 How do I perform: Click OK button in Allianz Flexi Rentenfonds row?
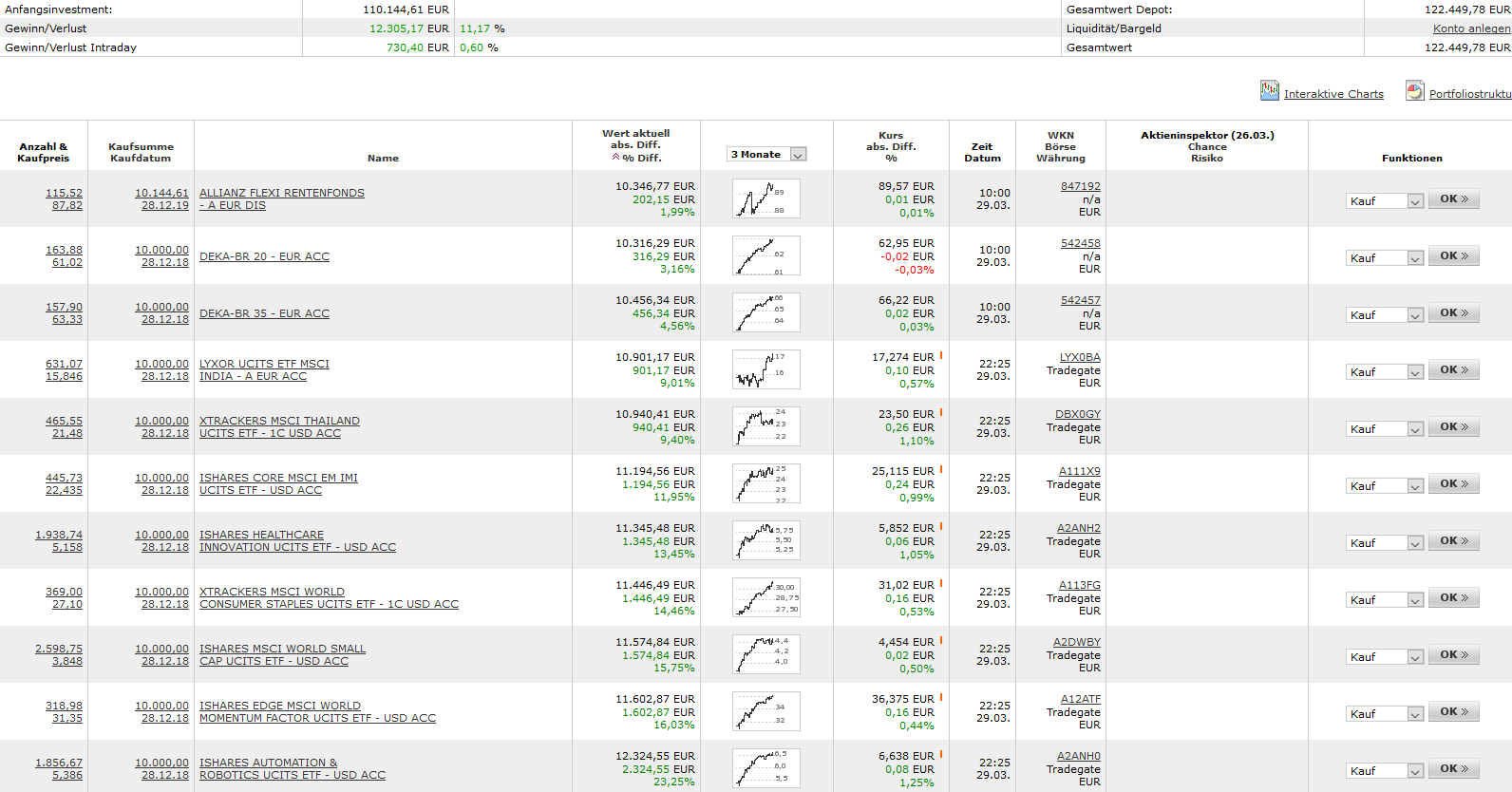(x=1453, y=199)
